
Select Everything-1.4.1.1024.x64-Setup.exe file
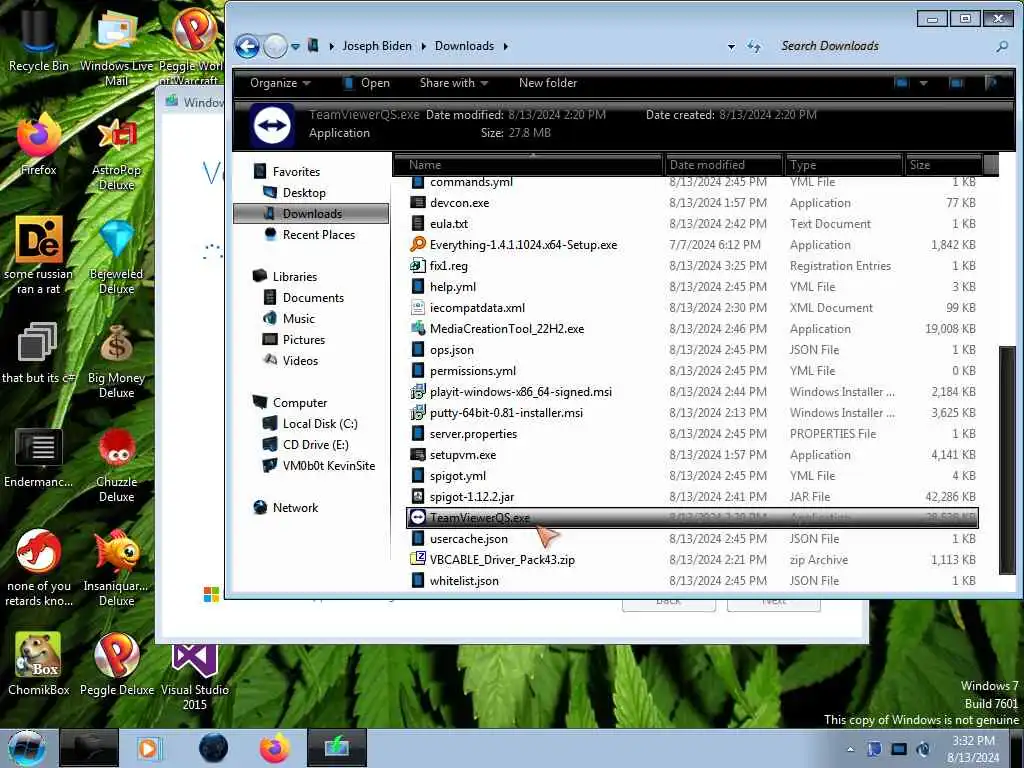click(523, 245)
